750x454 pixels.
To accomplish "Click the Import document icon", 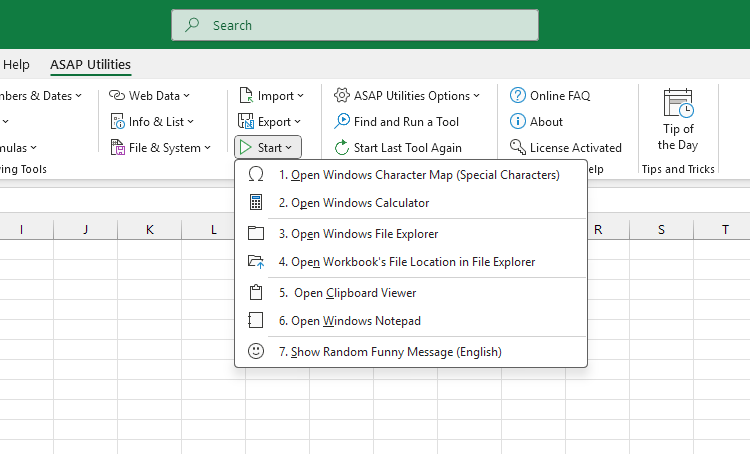I will [246, 96].
